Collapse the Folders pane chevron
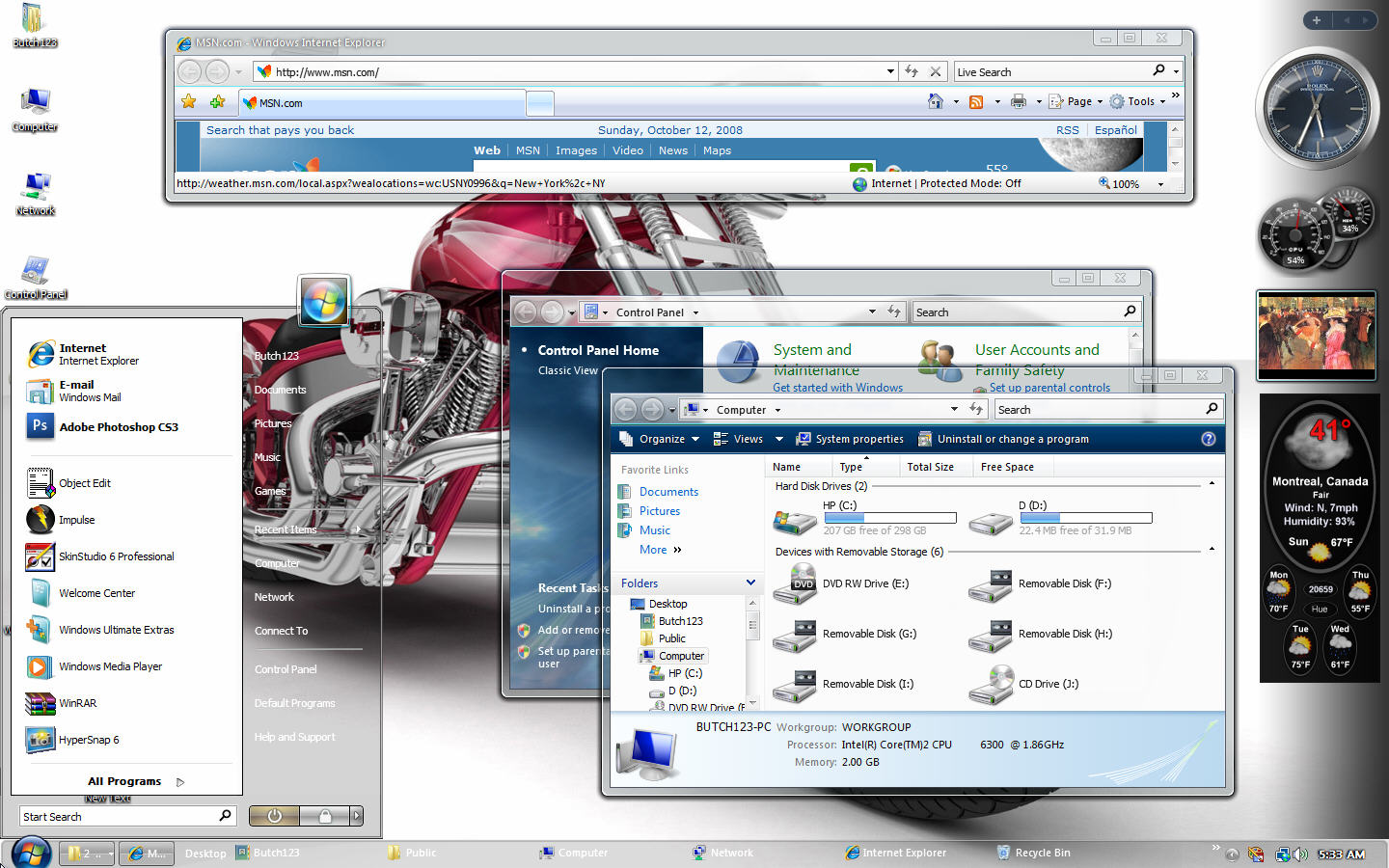 coord(750,583)
